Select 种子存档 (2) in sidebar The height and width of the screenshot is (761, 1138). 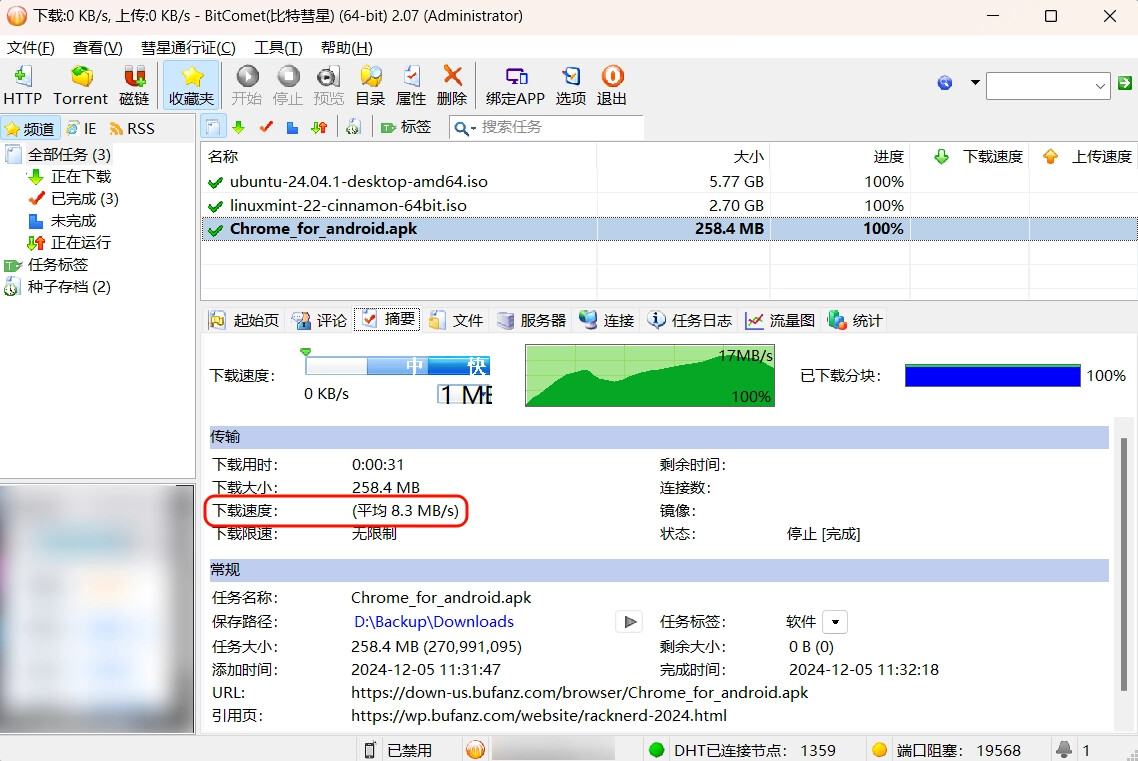click(x=69, y=287)
